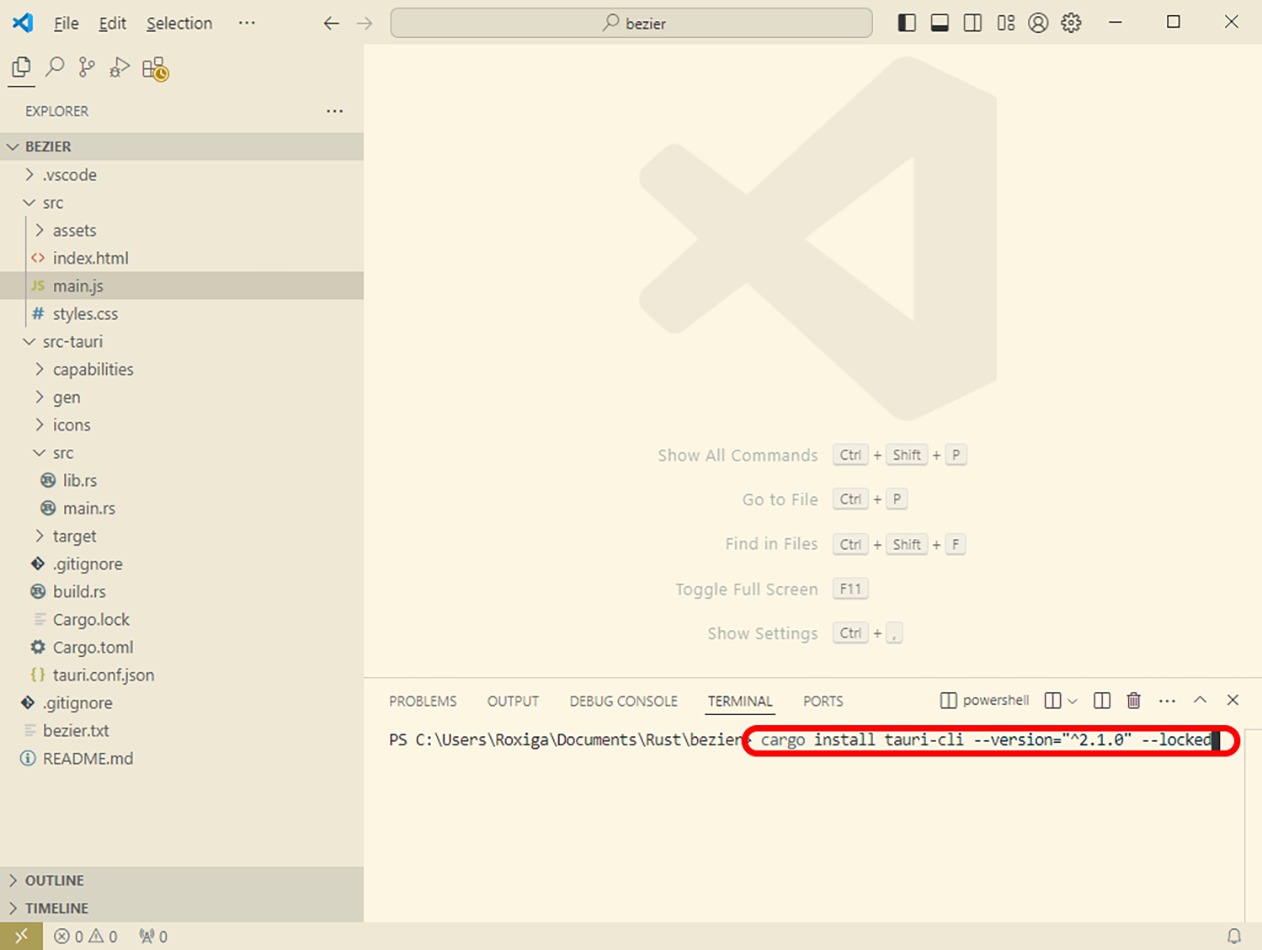Click the bezier command center search box
Viewport: 1262px width, 950px height.
coord(631,23)
